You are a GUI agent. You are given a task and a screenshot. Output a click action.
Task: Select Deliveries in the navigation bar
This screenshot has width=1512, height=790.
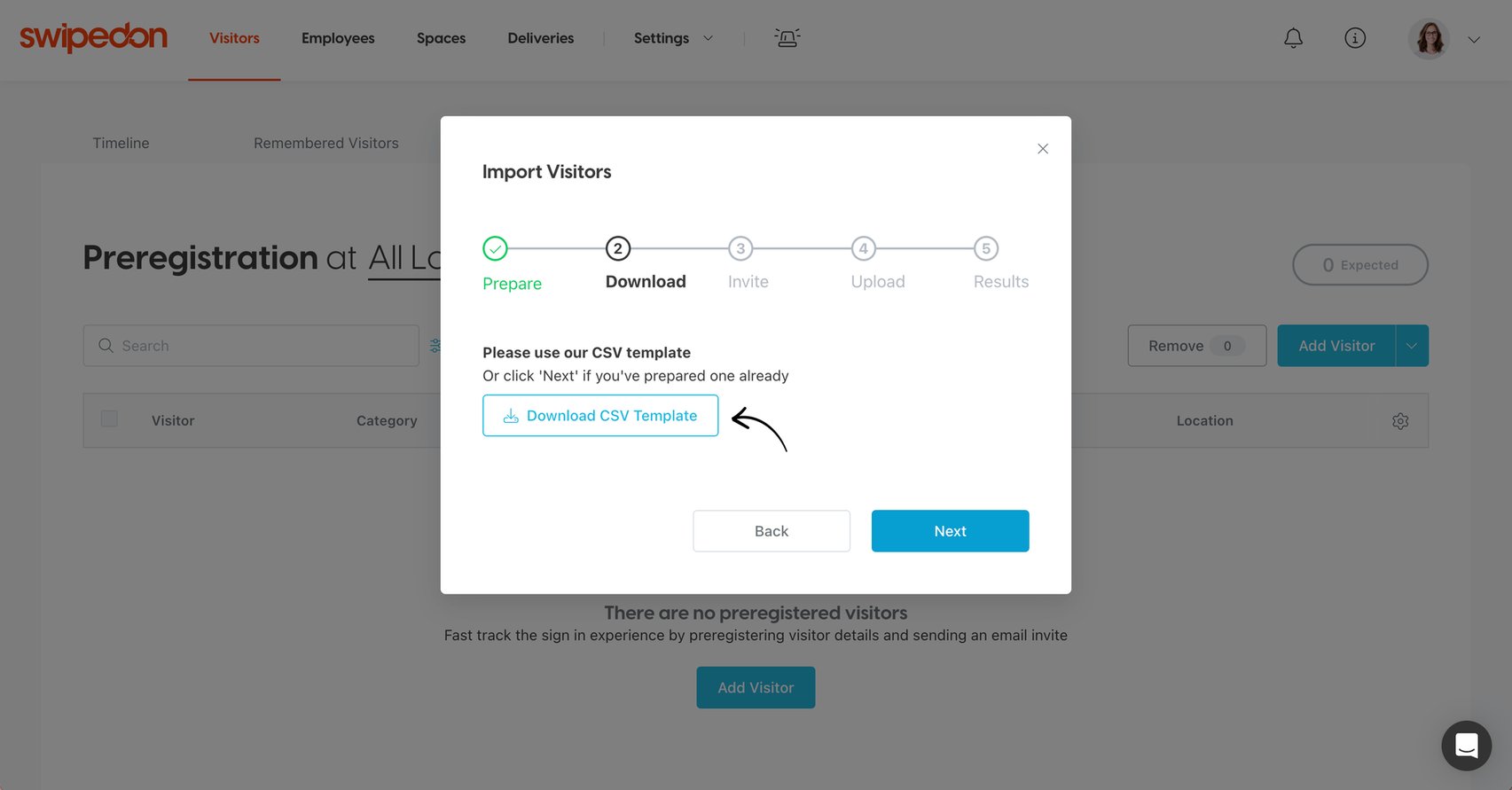tap(540, 38)
